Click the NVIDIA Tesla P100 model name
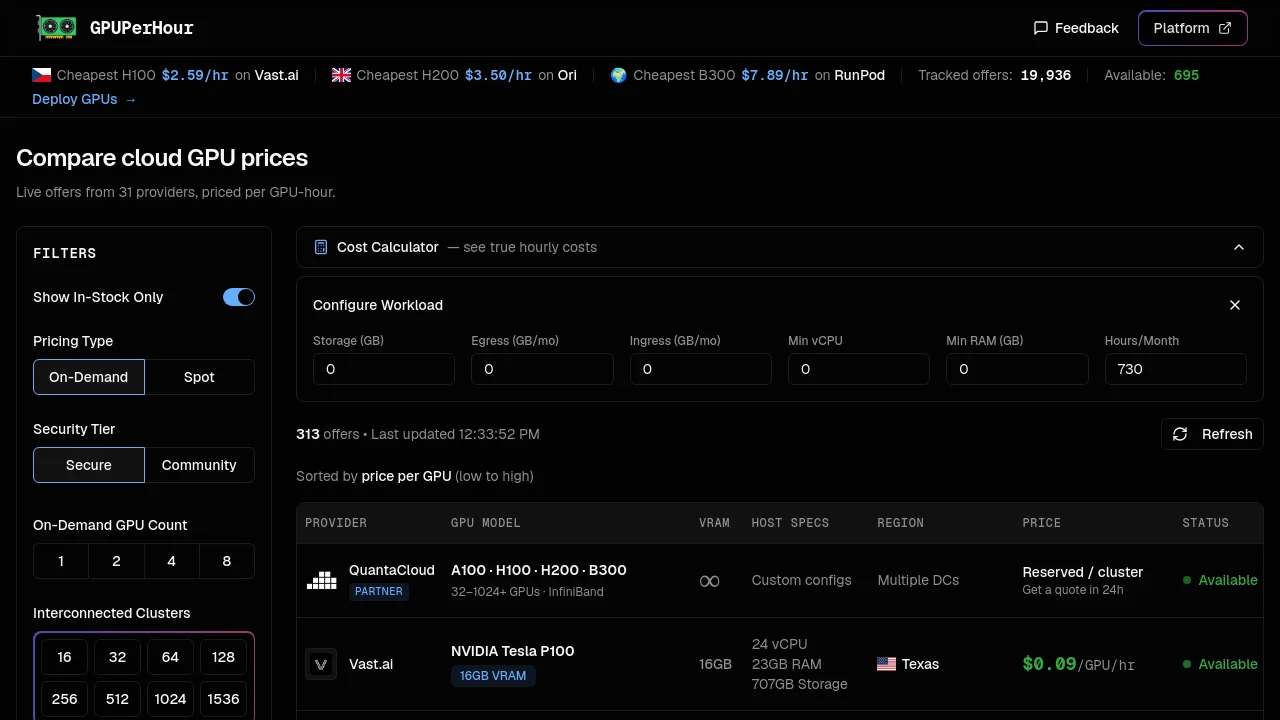Image resolution: width=1280 pixels, height=720 pixels. (513, 651)
